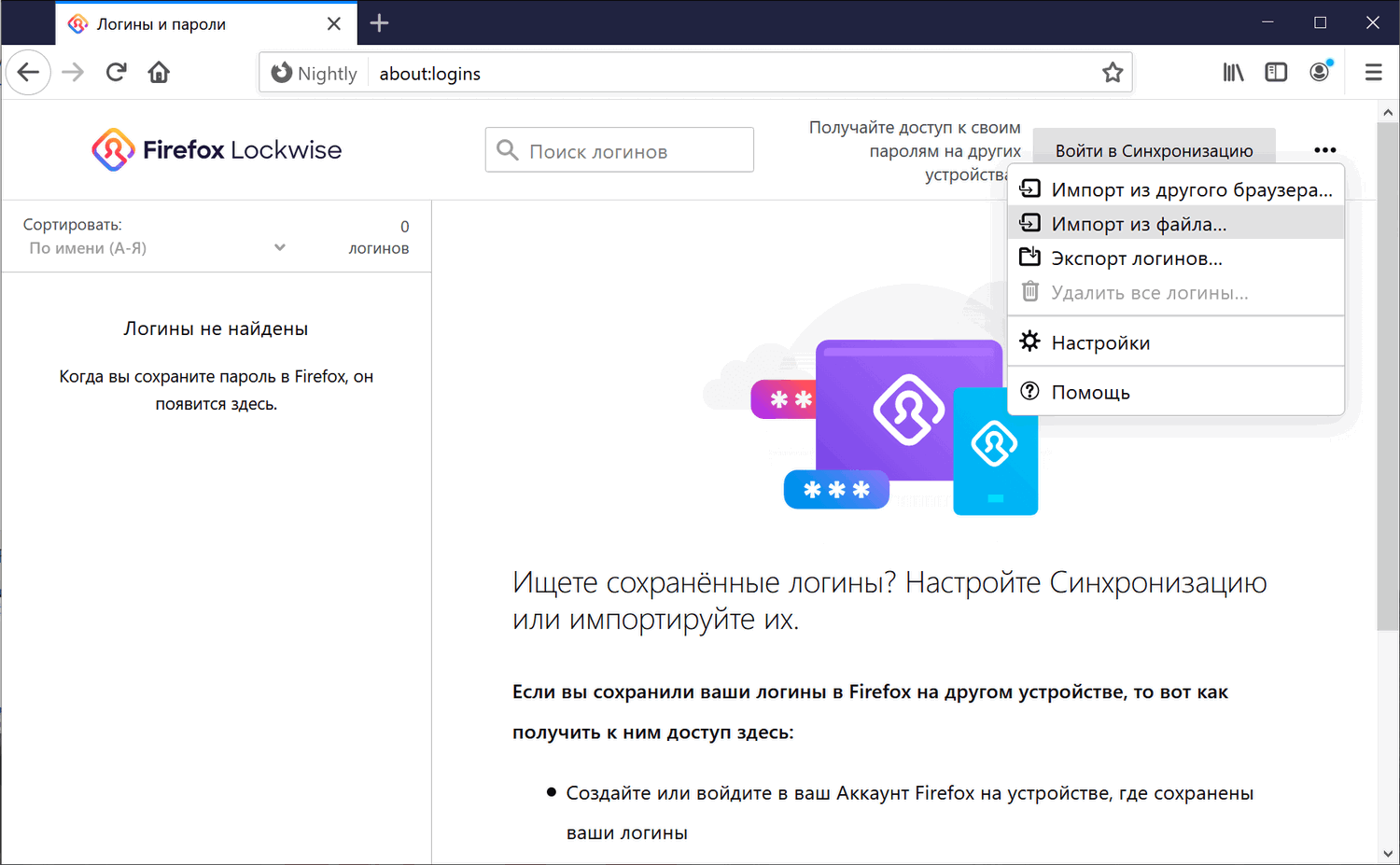
Task: Show sidebars using the sidebar icon
Action: (x=1276, y=72)
